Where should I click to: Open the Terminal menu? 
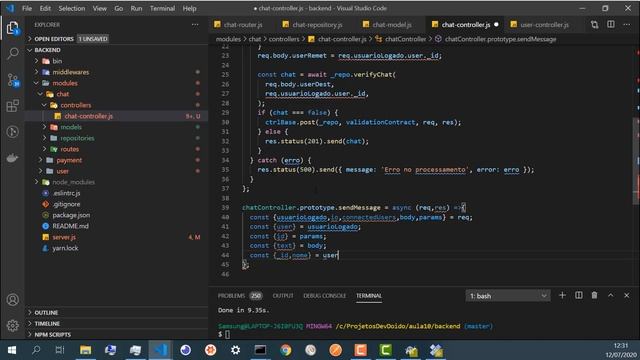pos(162,8)
